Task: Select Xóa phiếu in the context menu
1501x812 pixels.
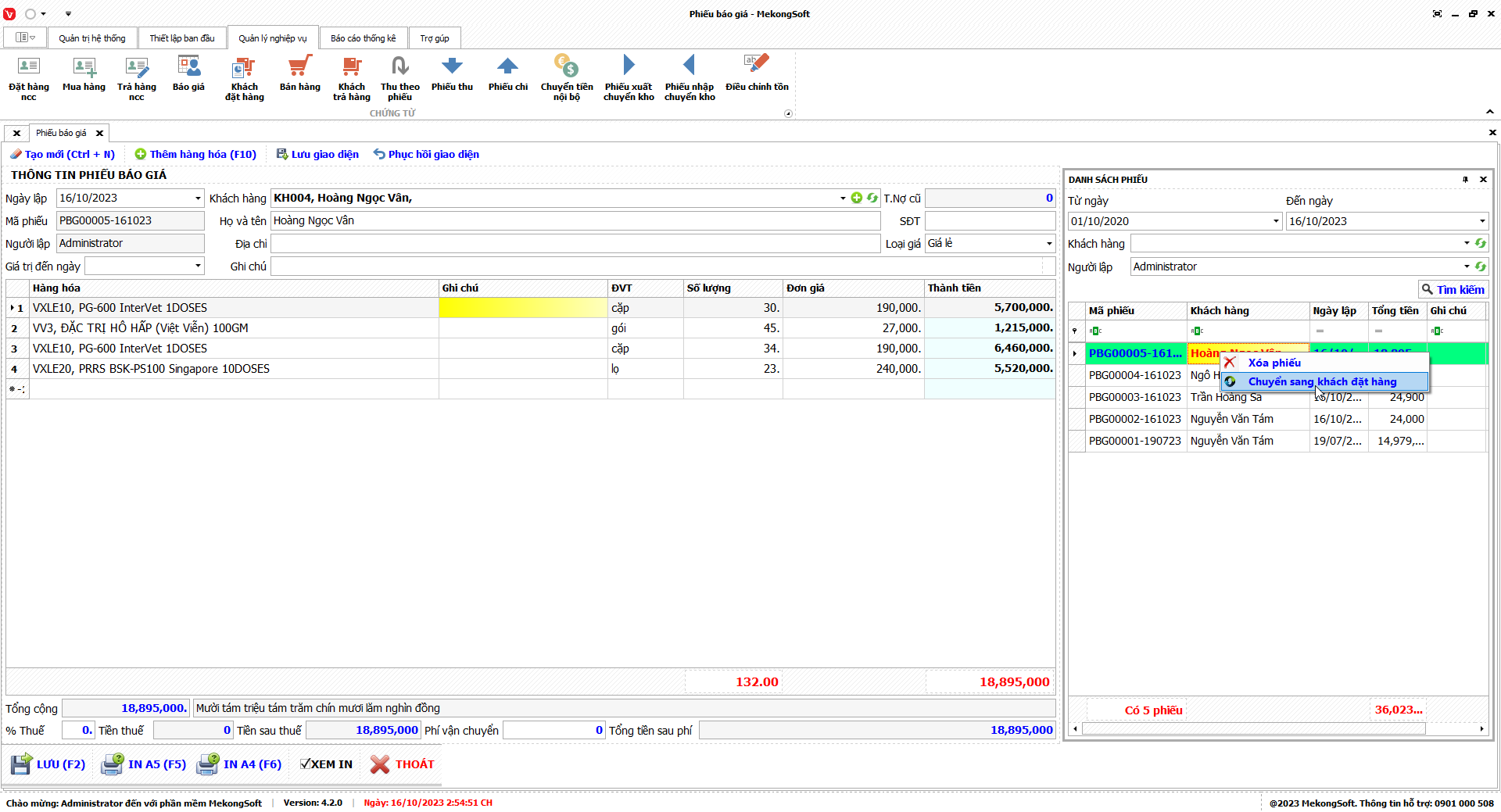Action: click(1274, 363)
